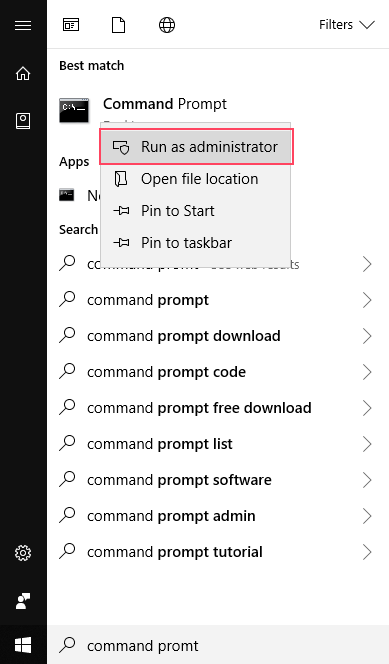Click the Command Prompt app icon
This screenshot has width=389, height=664.
click(x=74, y=111)
